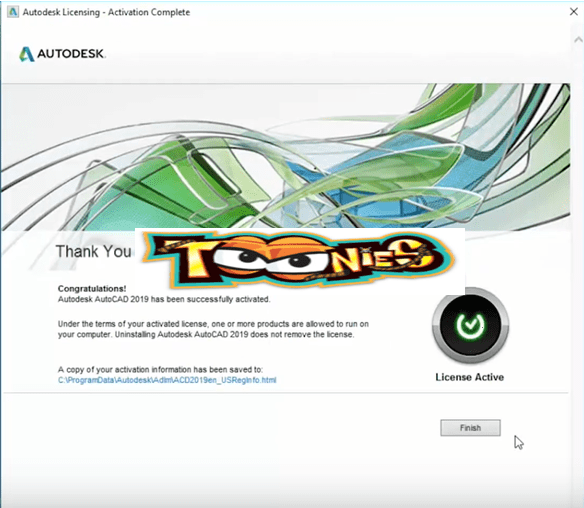Click 'A copy of your activation information' text
Image resolution: width=584 pixels, height=508 pixels.
pos(160,369)
